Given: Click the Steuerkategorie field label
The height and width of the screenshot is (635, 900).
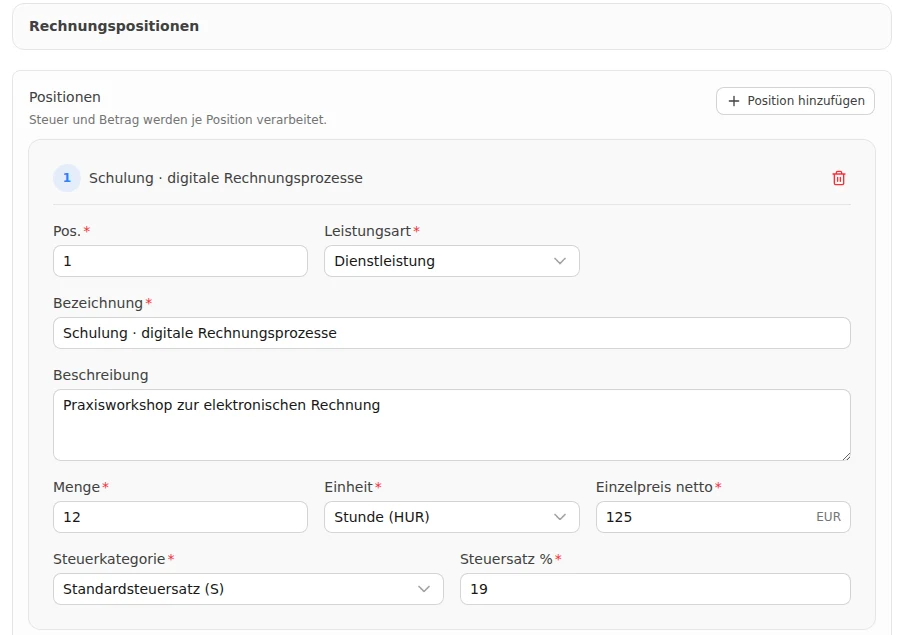Looking at the screenshot, I should [109, 559].
